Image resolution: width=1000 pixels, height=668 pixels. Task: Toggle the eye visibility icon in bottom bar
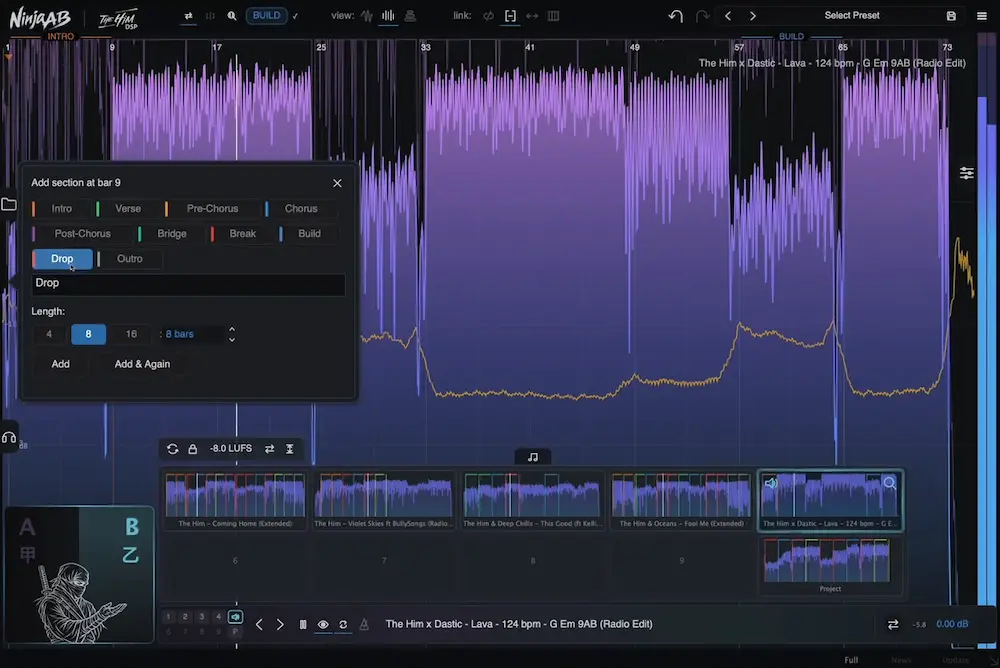point(323,625)
